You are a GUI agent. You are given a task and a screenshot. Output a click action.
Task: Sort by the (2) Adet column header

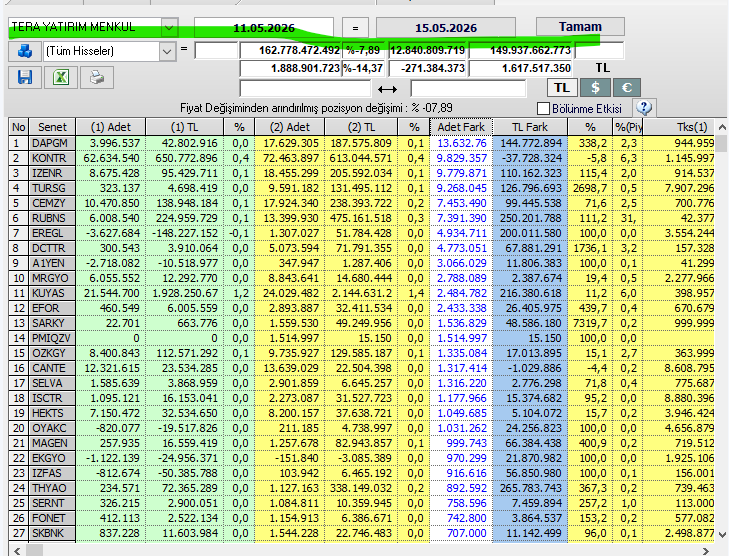(x=290, y=127)
